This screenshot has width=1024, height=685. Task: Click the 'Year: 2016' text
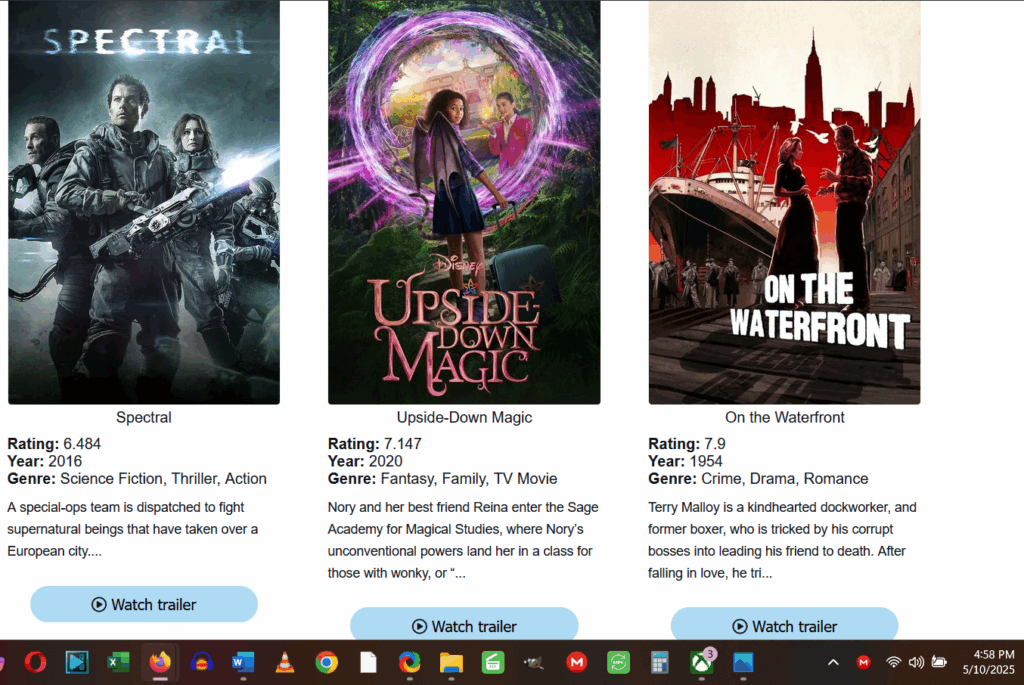[x=44, y=461]
